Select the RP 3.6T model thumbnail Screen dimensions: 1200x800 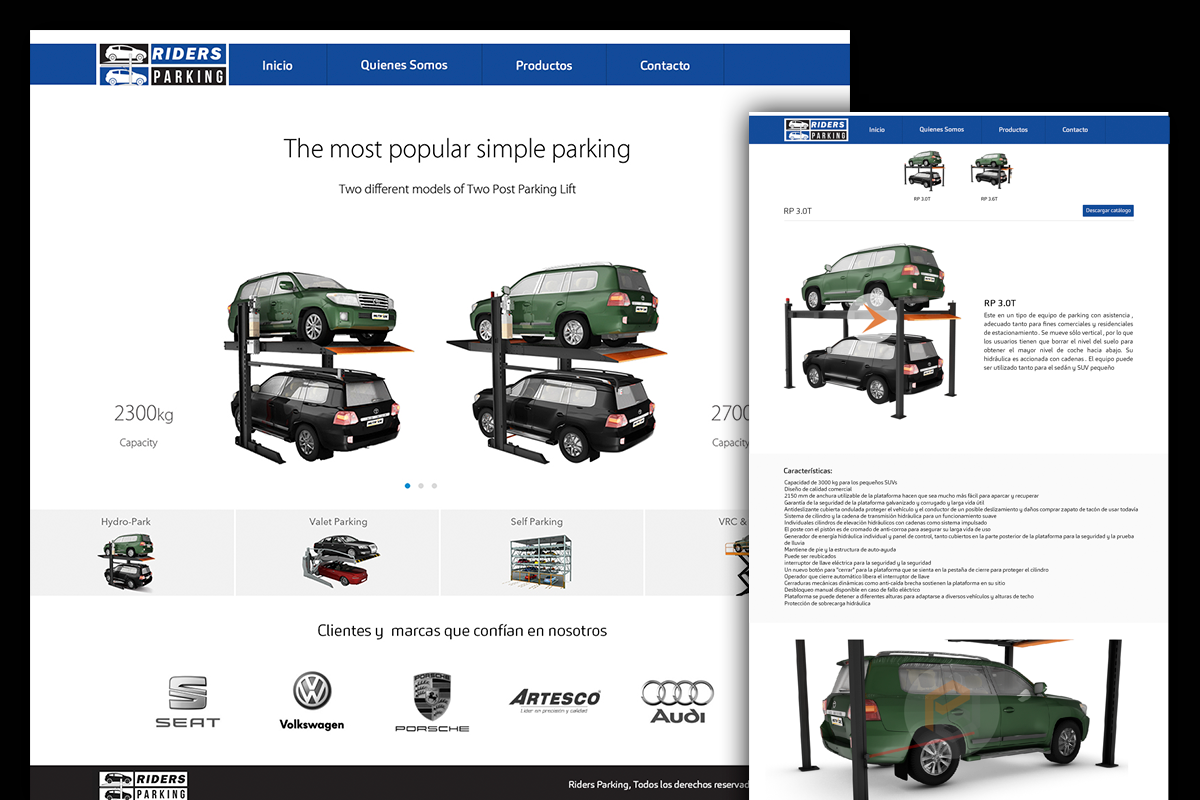pyautogui.click(x=989, y=171)
